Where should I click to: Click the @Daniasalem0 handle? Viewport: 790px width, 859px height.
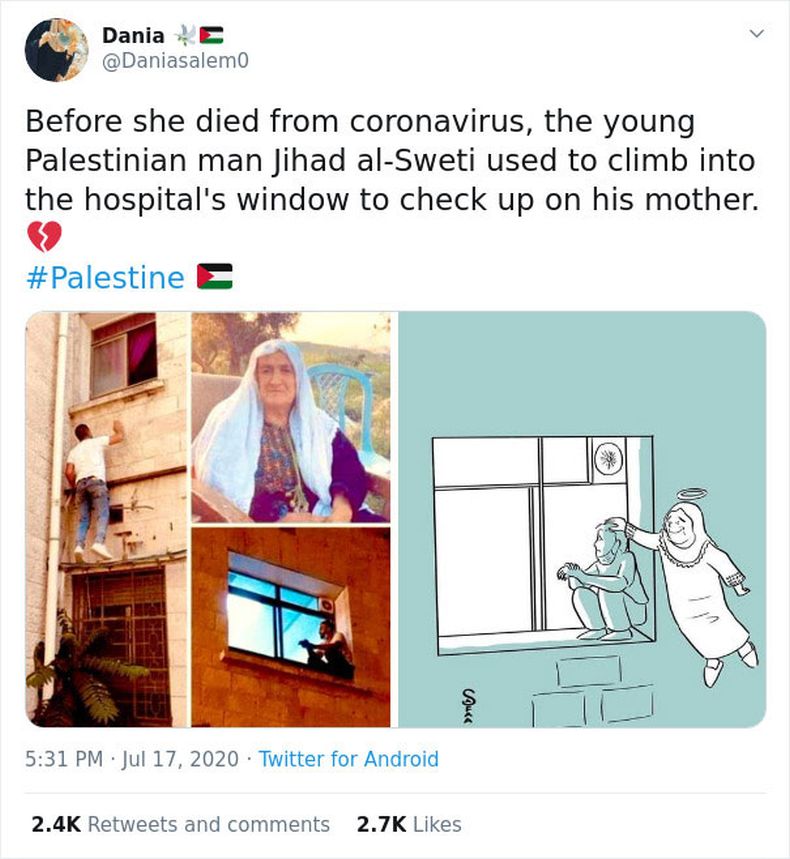(174, 61)
